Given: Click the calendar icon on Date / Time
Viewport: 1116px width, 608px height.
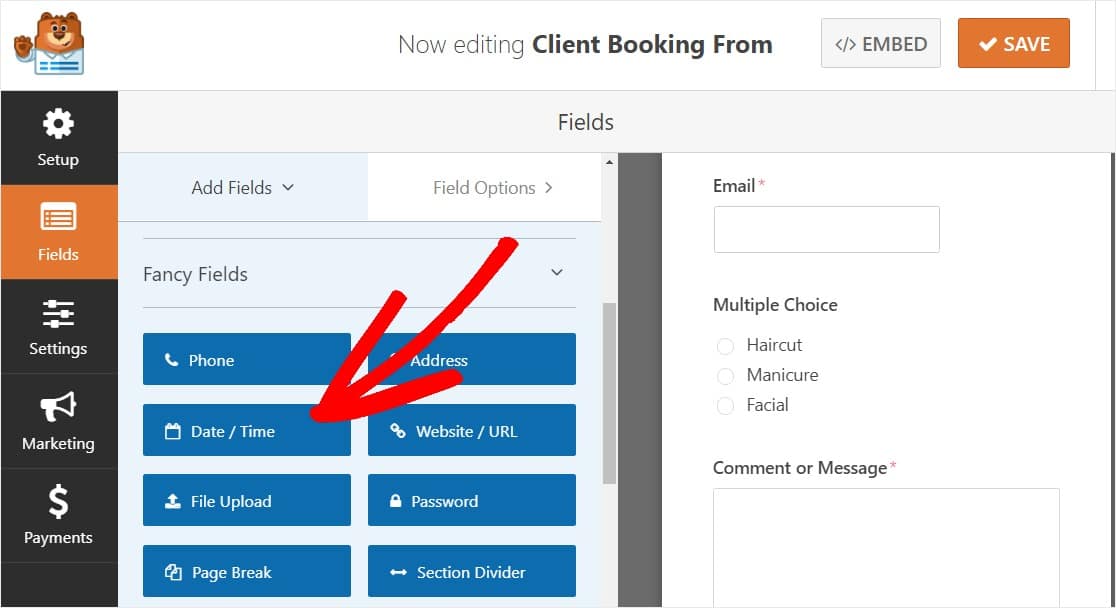Looking at the screenshot, I should pos(172,431).
